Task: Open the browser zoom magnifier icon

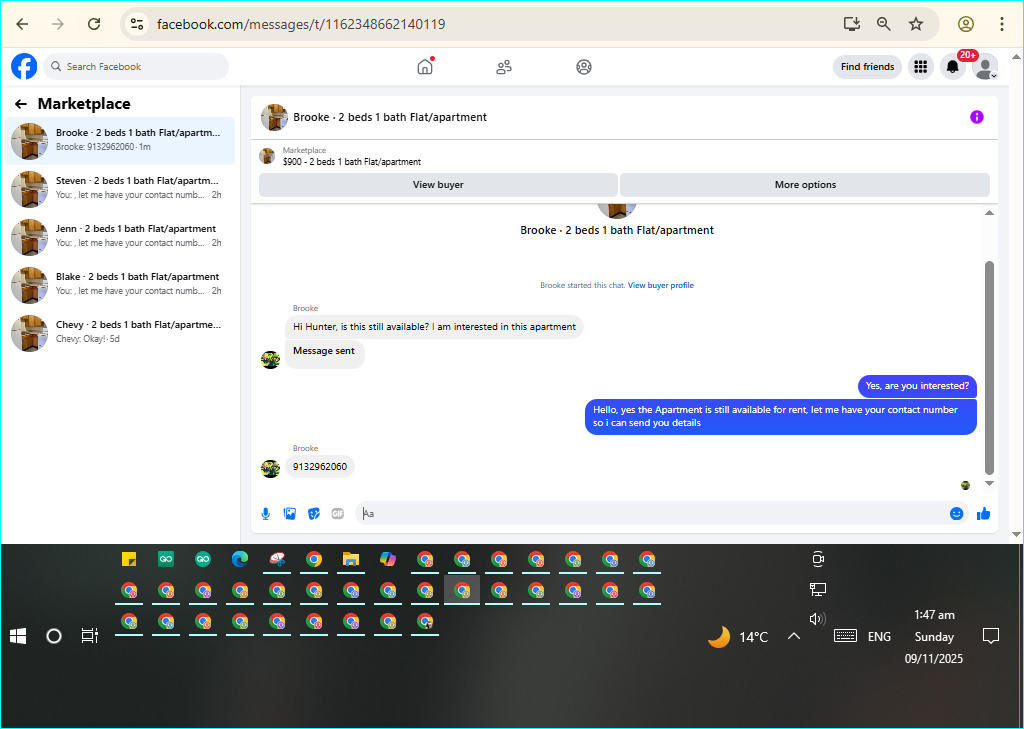Action: pos(884,24)
